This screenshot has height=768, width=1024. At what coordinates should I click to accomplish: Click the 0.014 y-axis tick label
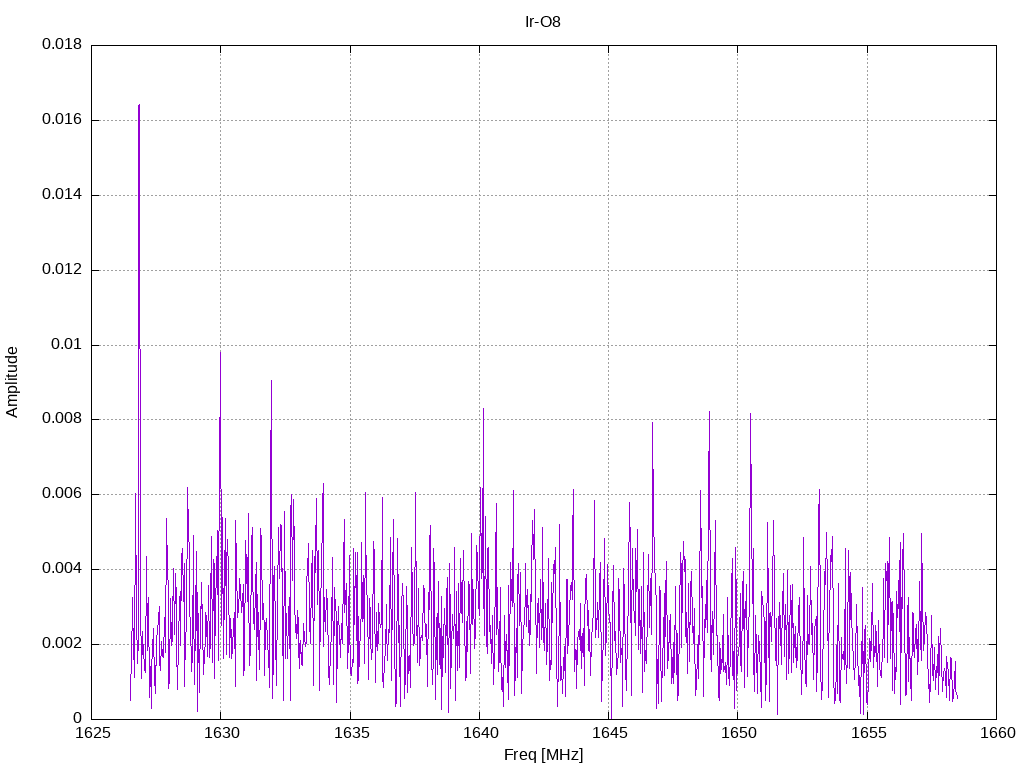[62, 195]
